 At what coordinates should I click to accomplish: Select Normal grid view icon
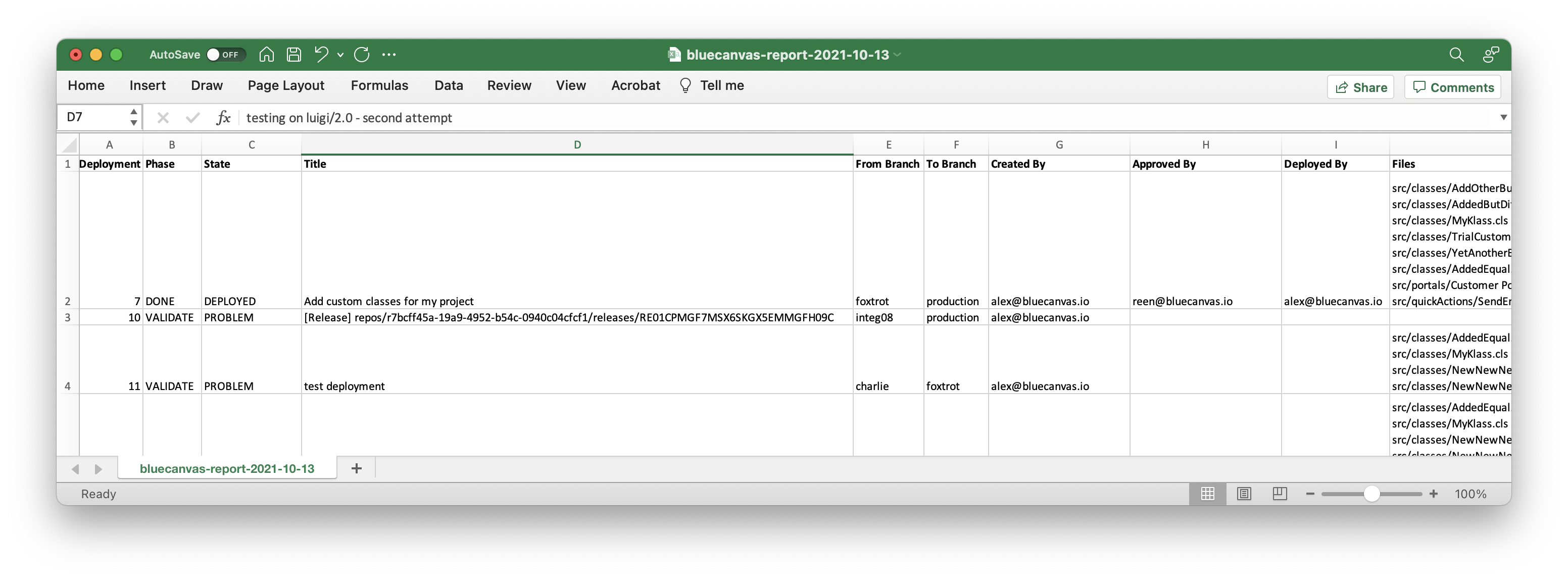tap(1208, 494)
